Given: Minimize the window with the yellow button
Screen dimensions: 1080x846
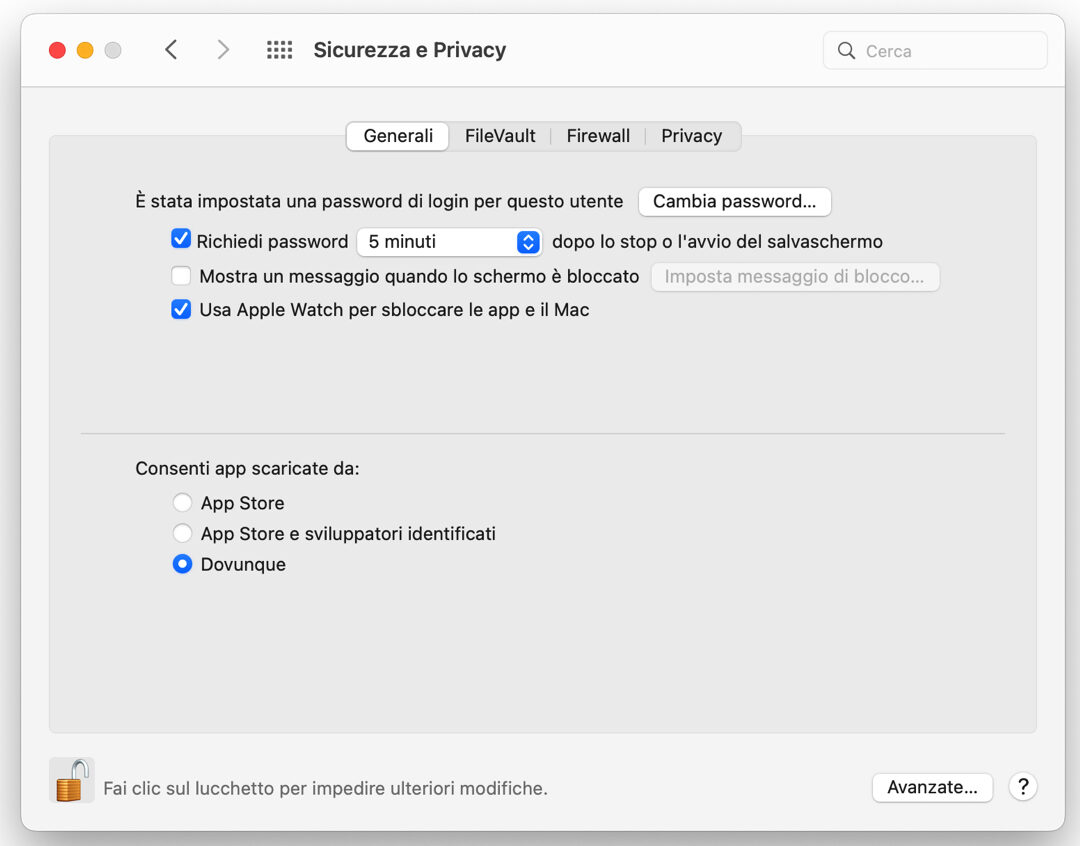Looking at the screenshot, I should (x=85, y=50).
